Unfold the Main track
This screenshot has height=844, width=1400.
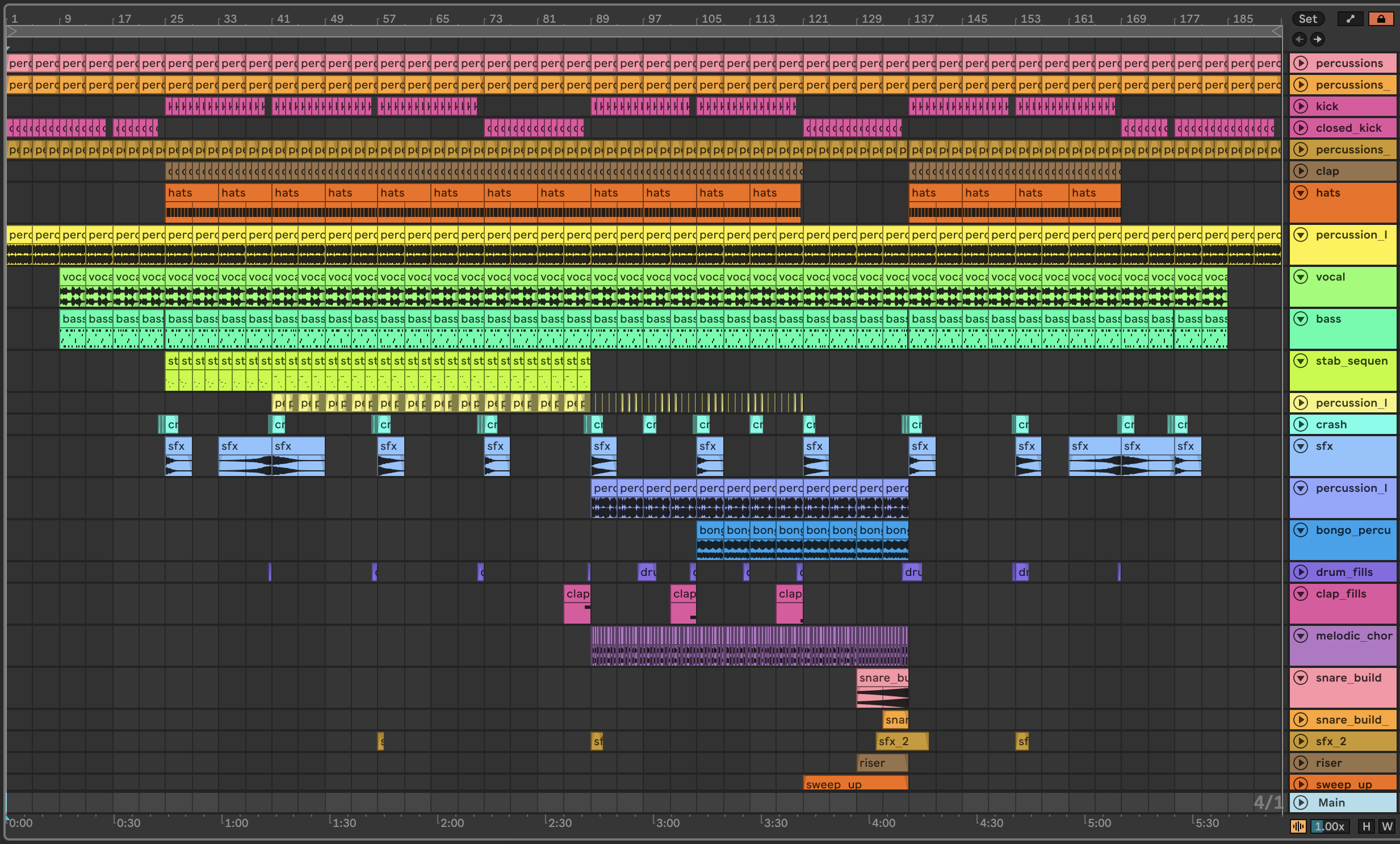coord(1301,803)
